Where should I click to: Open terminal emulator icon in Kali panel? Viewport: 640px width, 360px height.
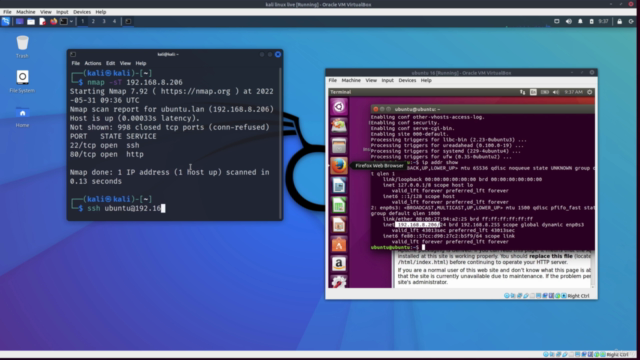[64, 21]
